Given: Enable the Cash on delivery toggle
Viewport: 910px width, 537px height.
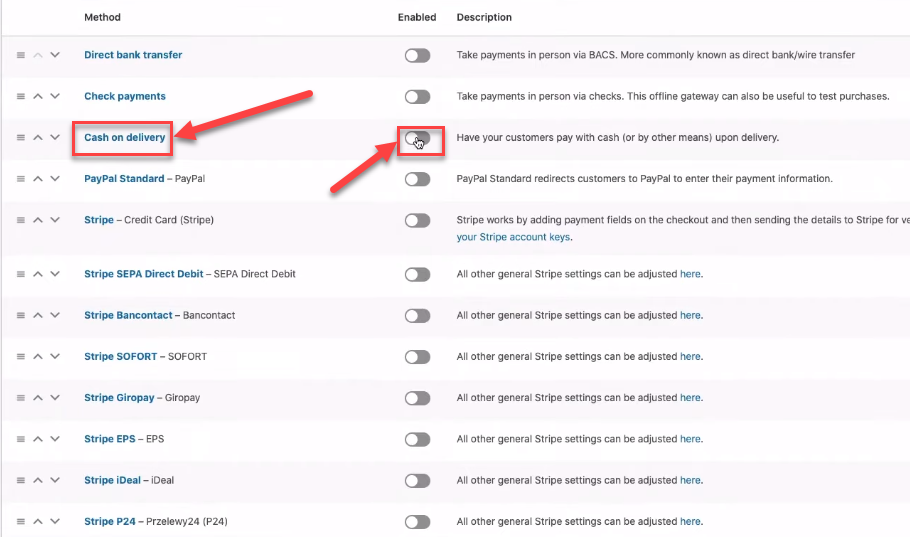Looking at the screenshot, I should [417, 138].
